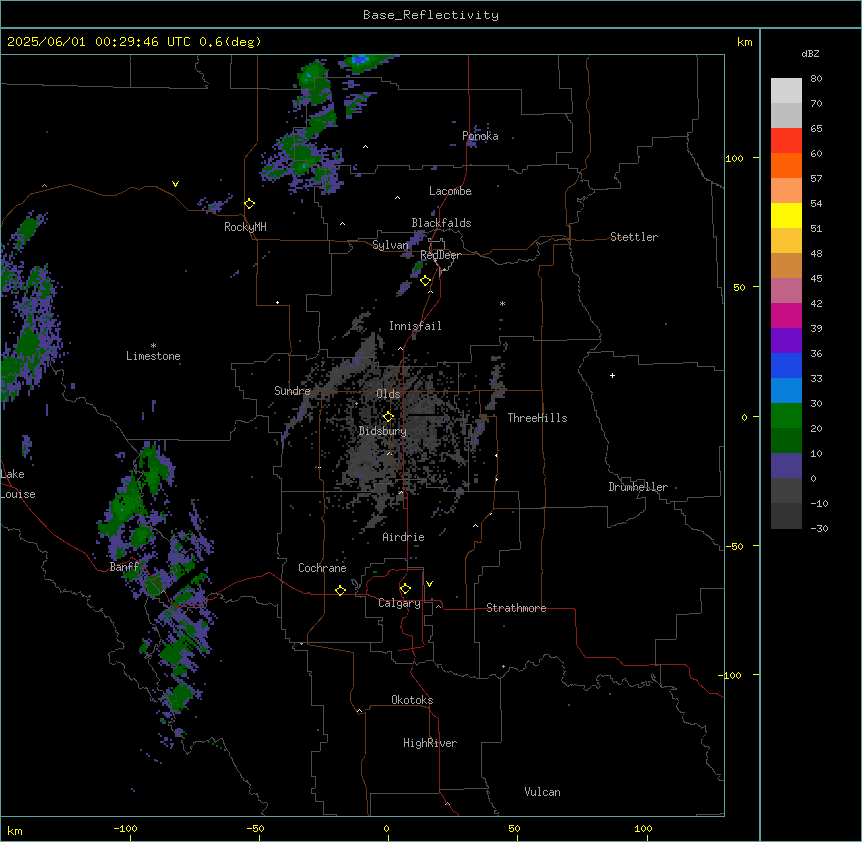Click the Calgary city label
This screenshot has width=862, height=842.
click(399, 603)
